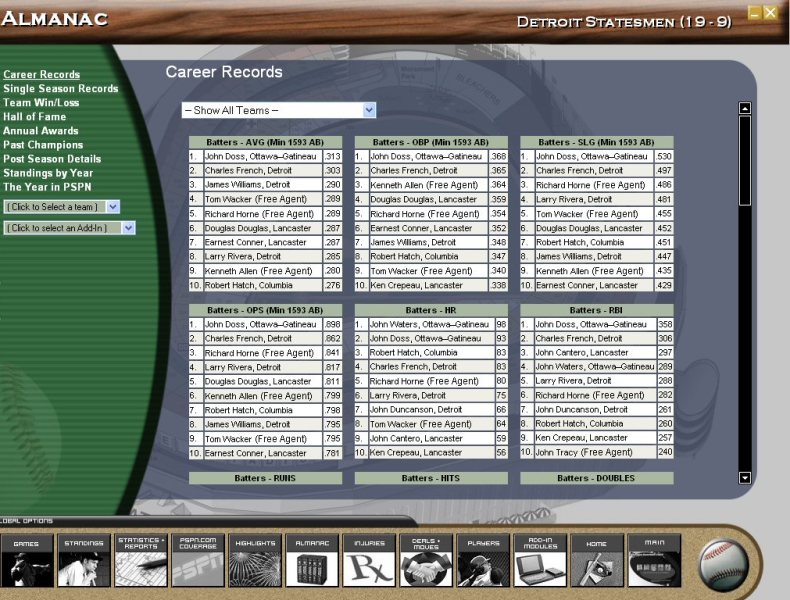Click scrollbar up arrow in records panel
The height and width of the screenshot is (600, 790).
744,108
